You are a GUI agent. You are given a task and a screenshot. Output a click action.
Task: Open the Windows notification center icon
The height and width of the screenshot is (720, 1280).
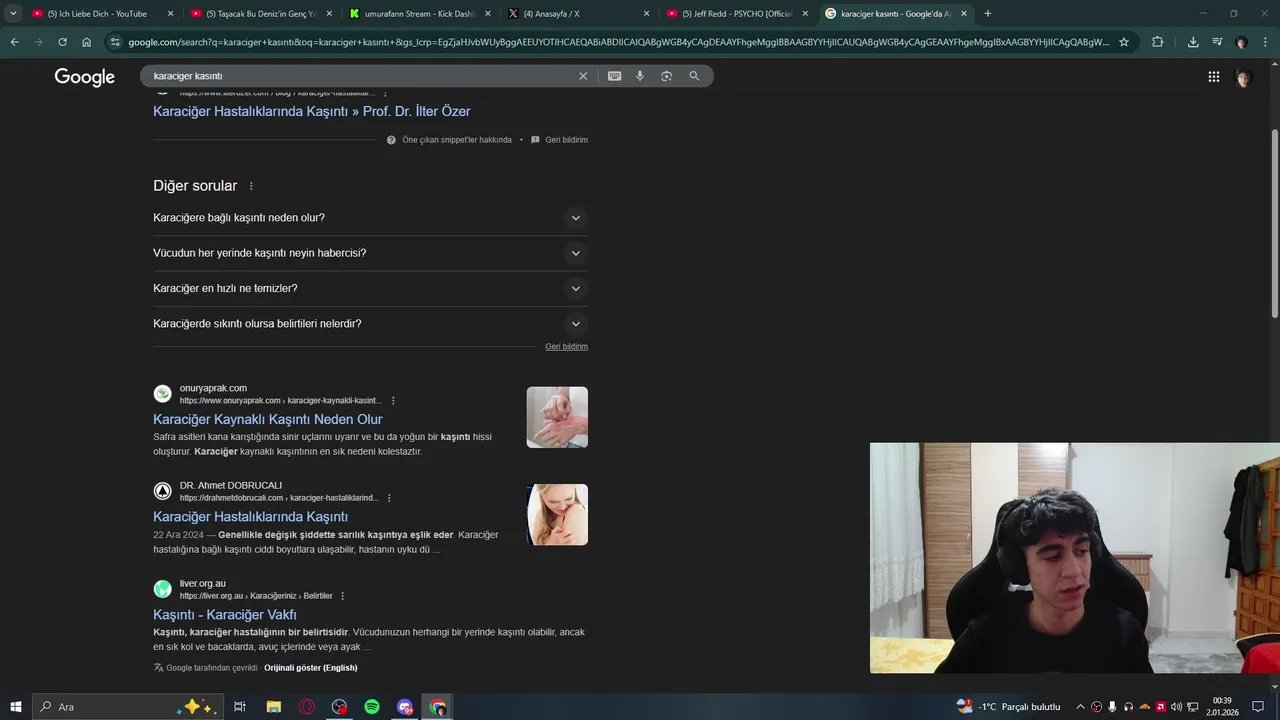click(1258, 707)
